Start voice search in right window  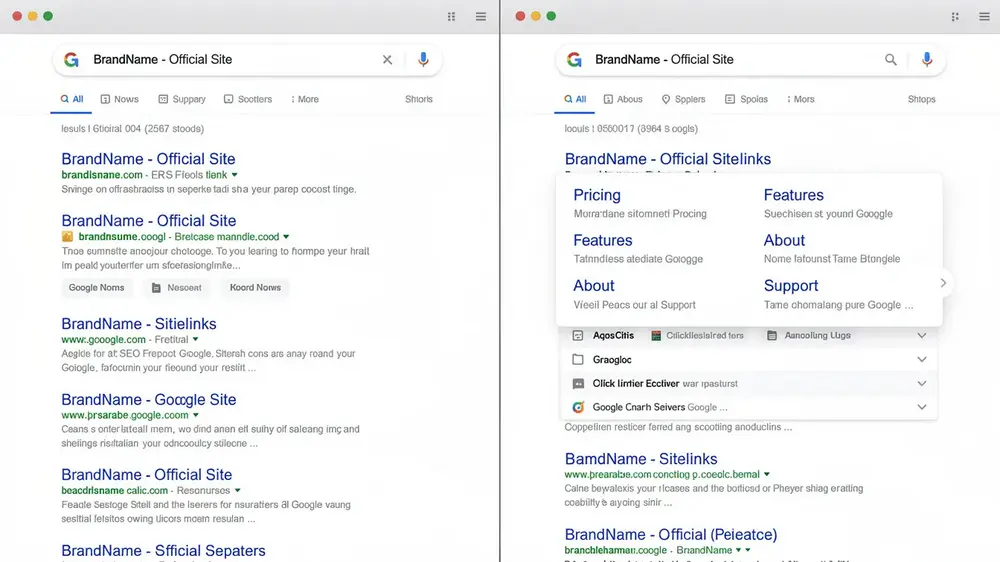pyautogui.click(x=927, y=60)
